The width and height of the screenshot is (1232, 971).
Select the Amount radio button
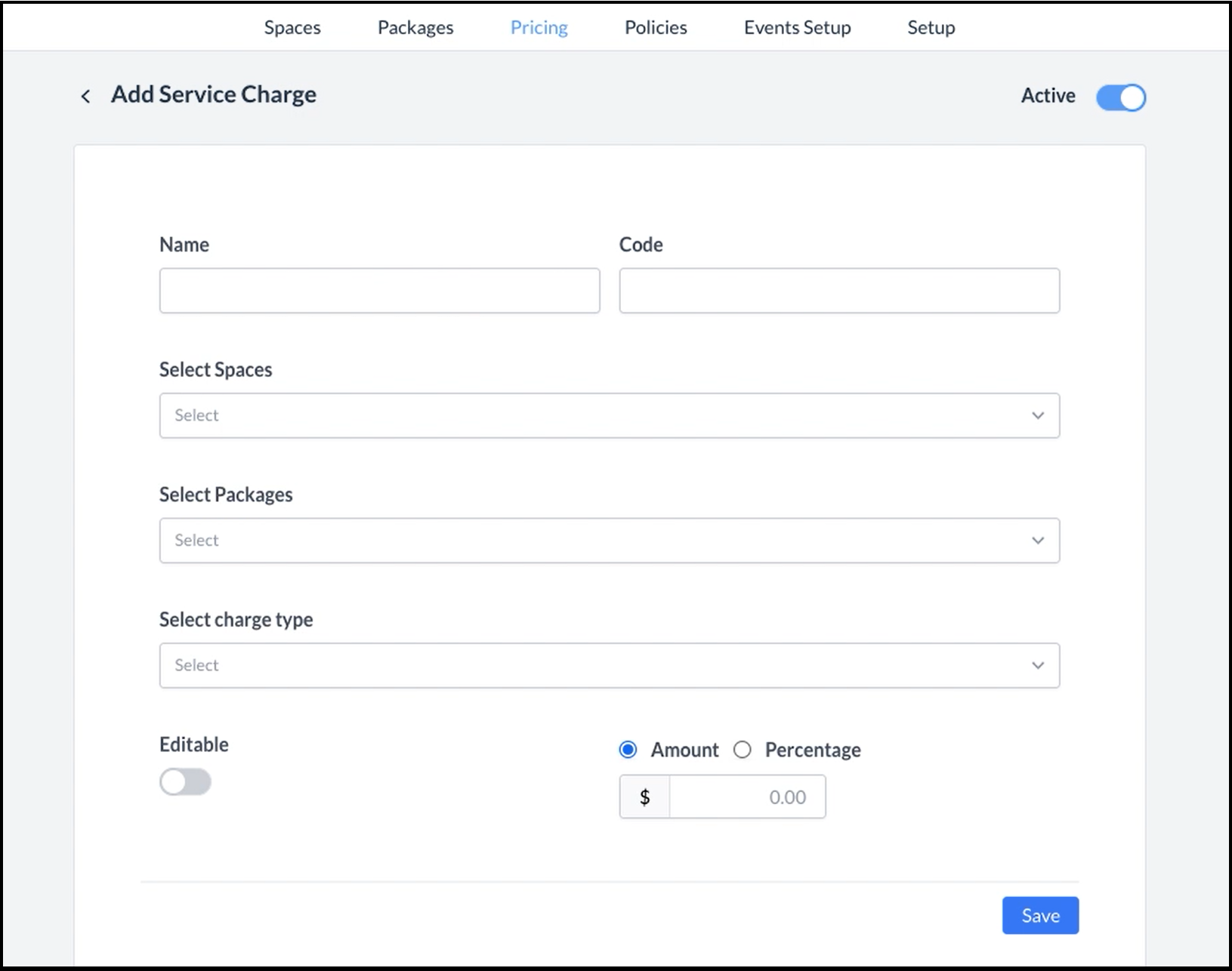coord(628,750)
